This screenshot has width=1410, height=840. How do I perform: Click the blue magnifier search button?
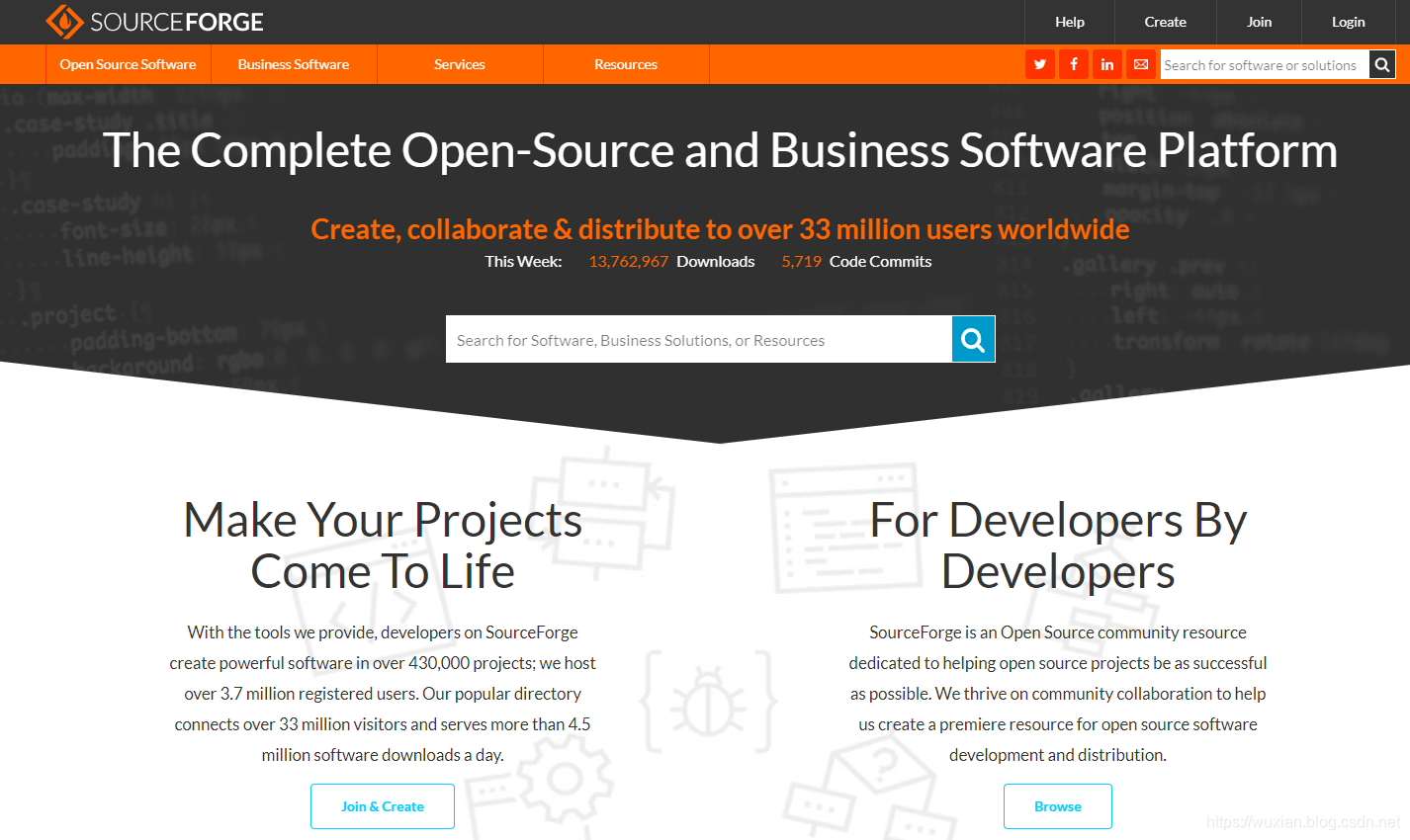(x=973, y=340)
